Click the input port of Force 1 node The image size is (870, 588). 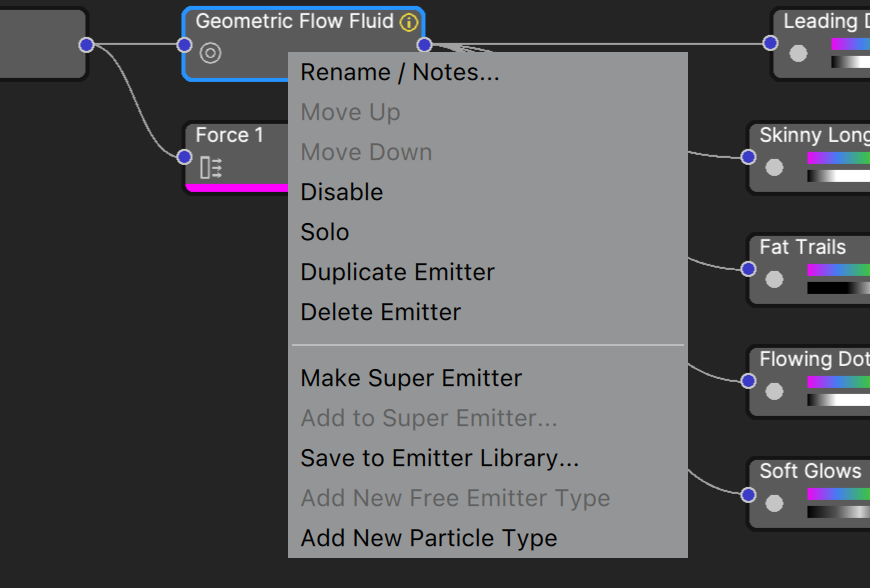185,157
